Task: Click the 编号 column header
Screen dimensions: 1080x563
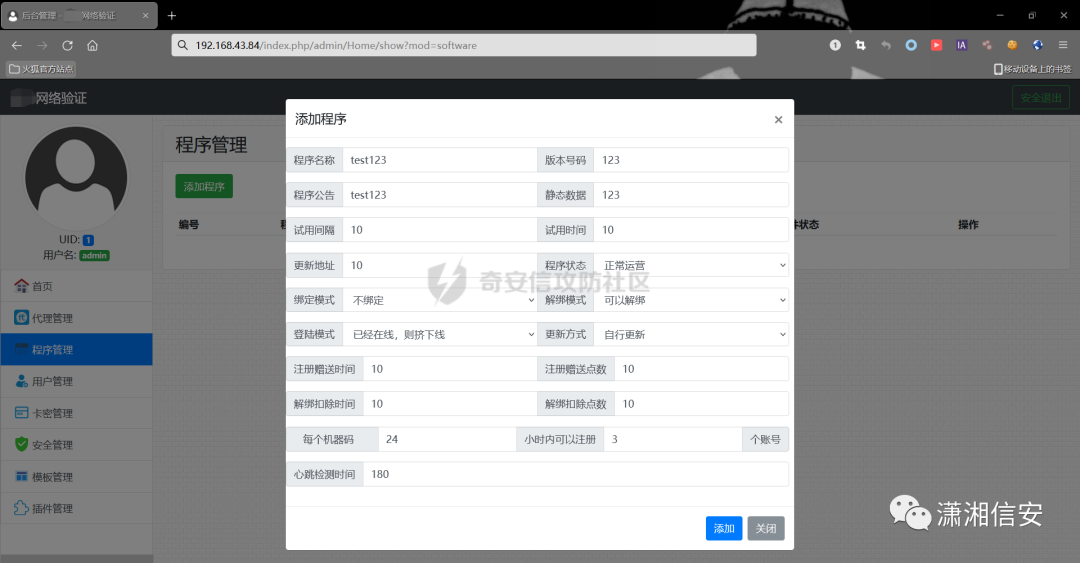Action: (189, 225)
